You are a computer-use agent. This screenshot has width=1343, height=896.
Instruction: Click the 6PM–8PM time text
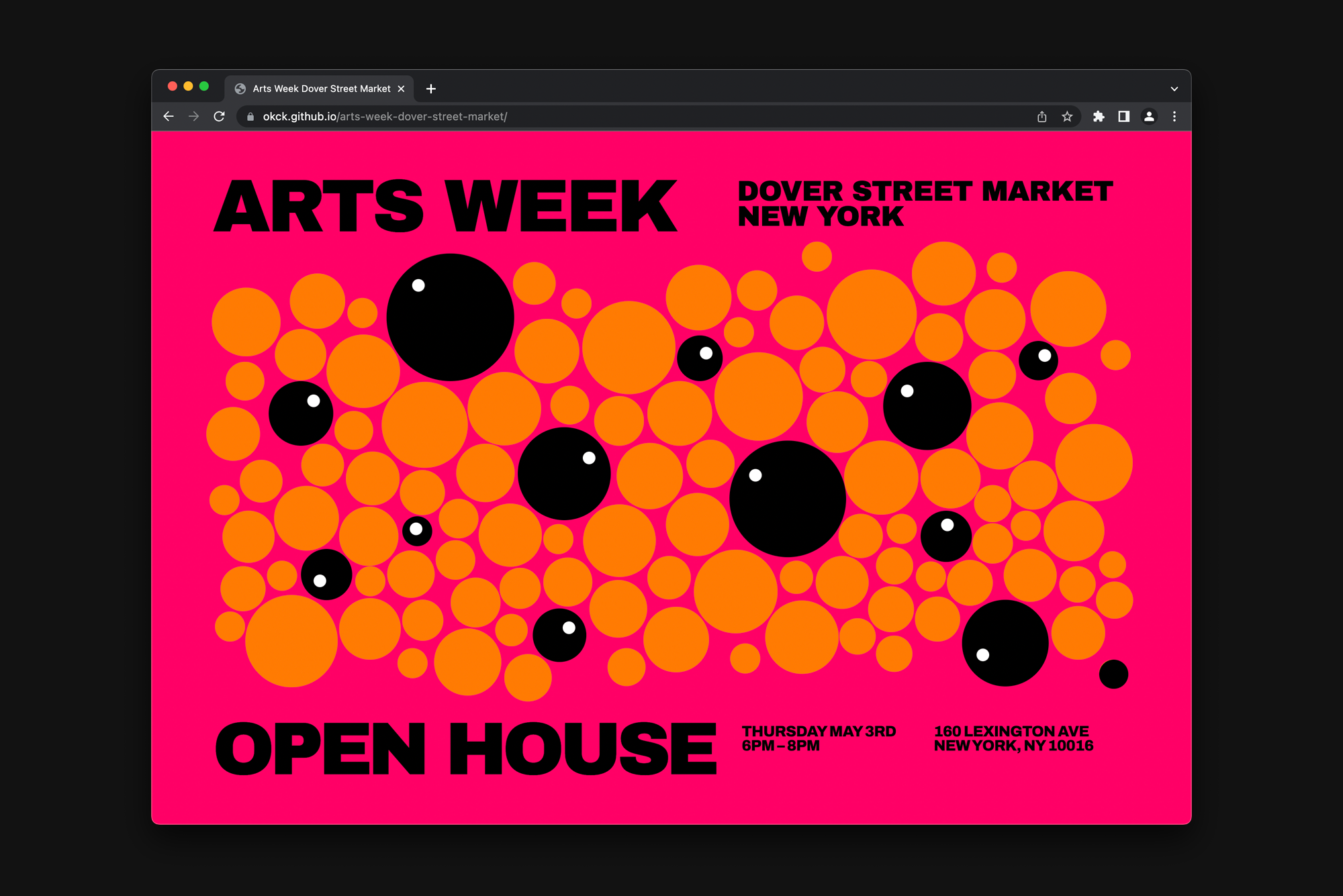point(780,746)
